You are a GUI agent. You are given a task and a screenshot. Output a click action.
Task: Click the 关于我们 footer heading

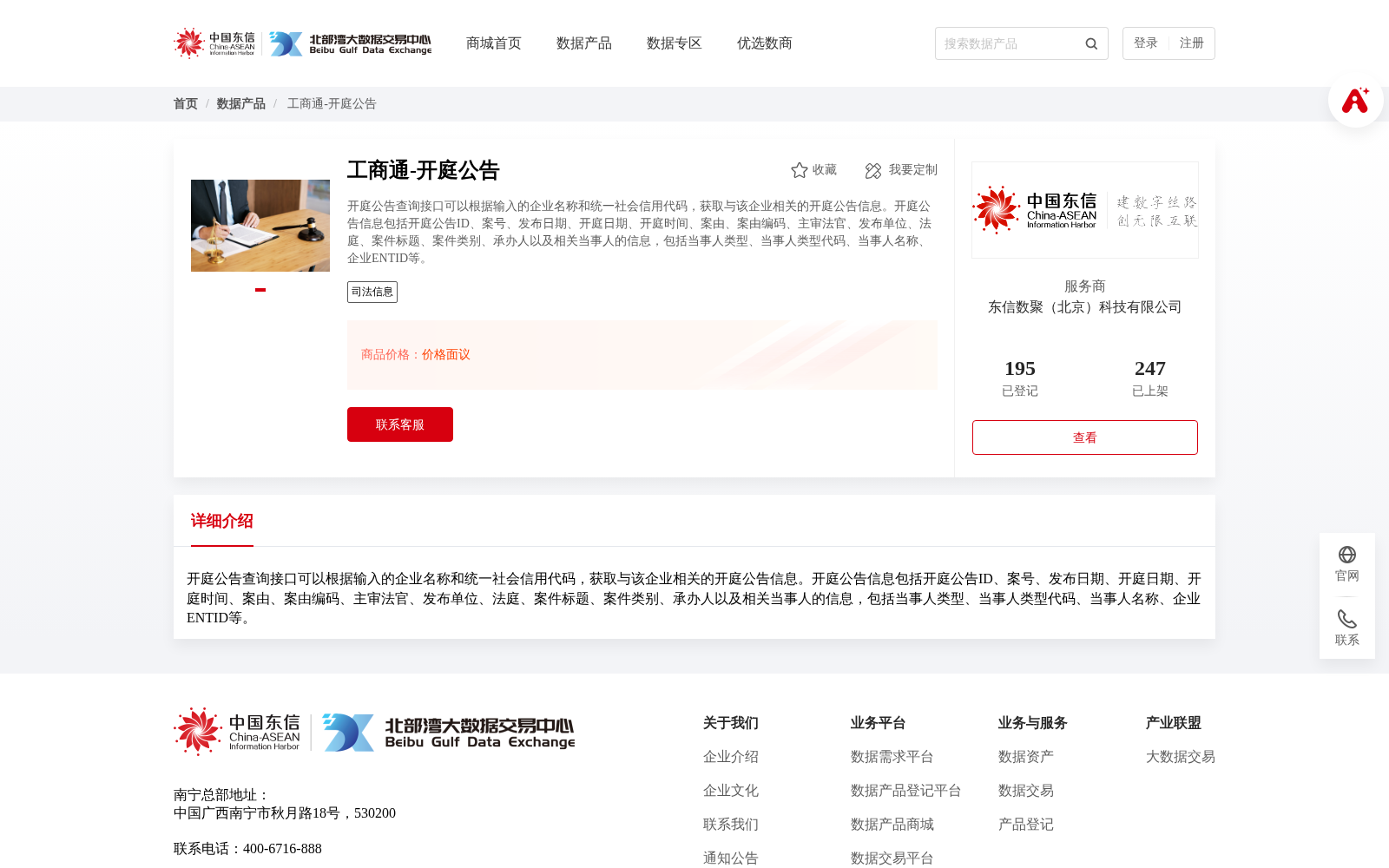point(731,723)
